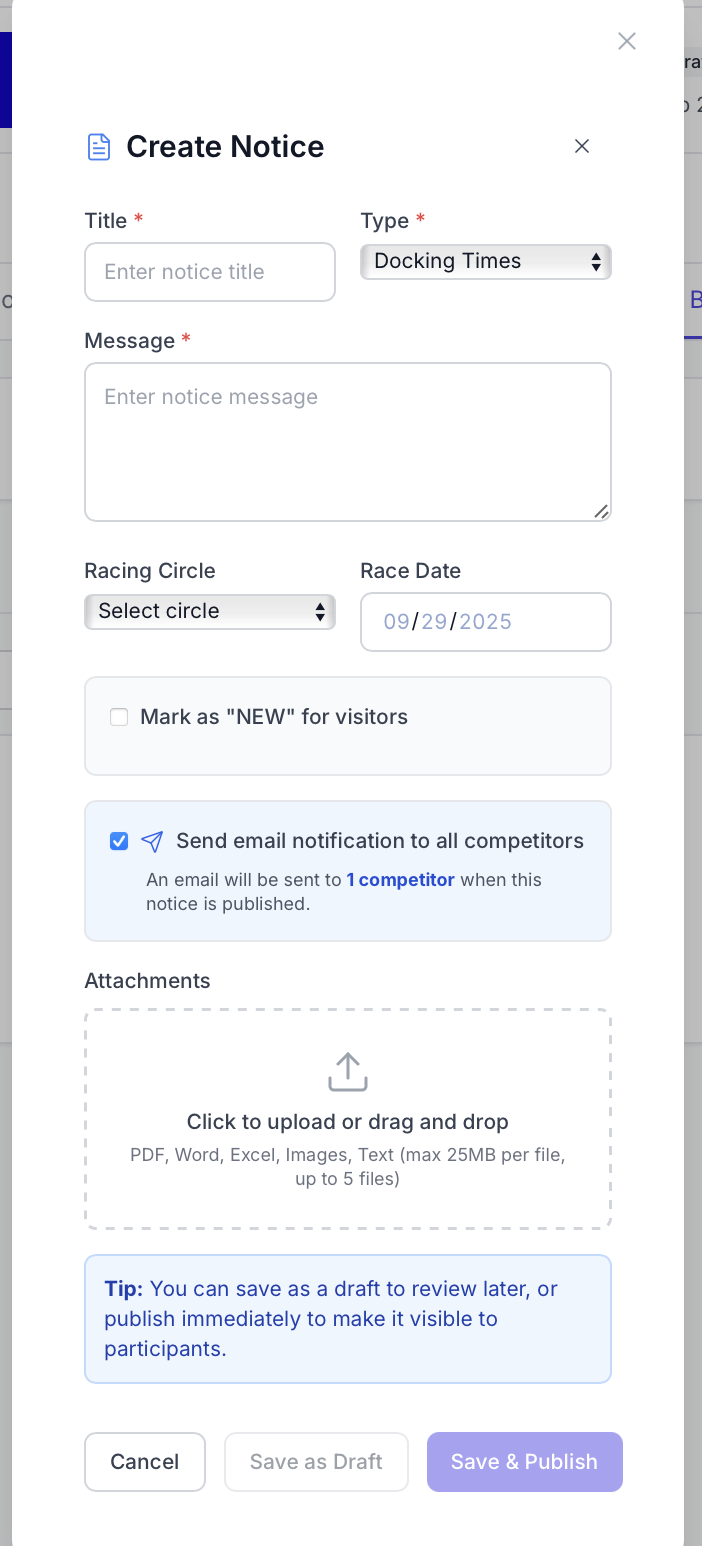Click the upload arrow icon
Viewport: 702px width, 1546px height.
[348, 1071]
